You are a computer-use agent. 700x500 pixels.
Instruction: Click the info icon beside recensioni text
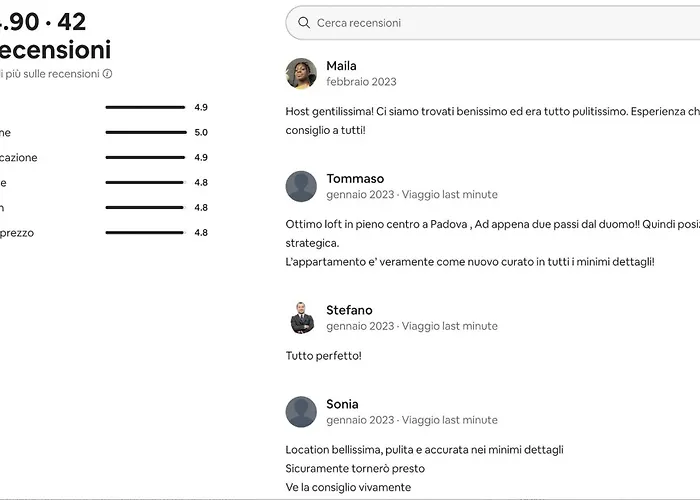tap(108, 74)
